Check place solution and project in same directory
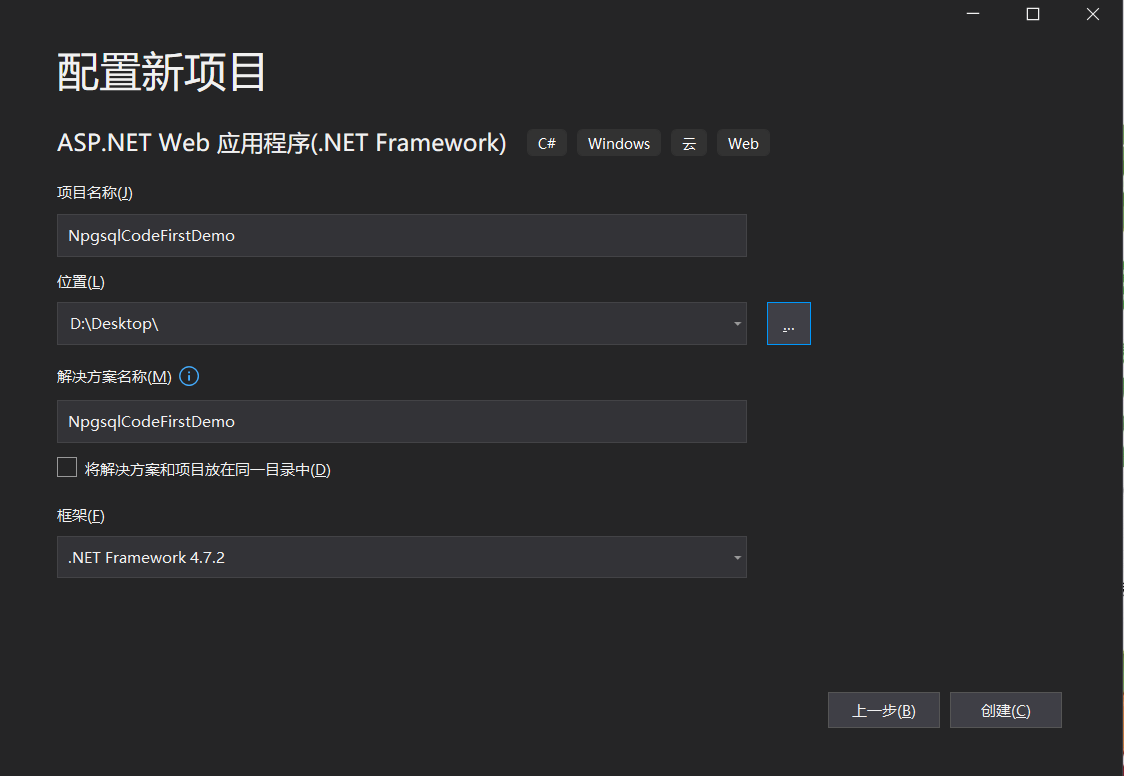Image resolution: width=1124 pixels, height=776 pixels. [67, 467]
